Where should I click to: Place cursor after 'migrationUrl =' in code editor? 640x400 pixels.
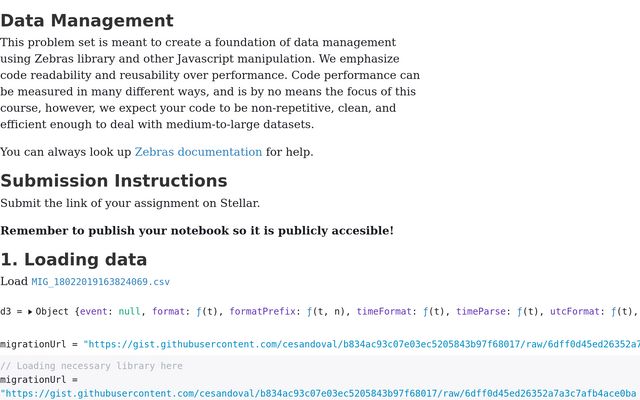click(78, 380)
